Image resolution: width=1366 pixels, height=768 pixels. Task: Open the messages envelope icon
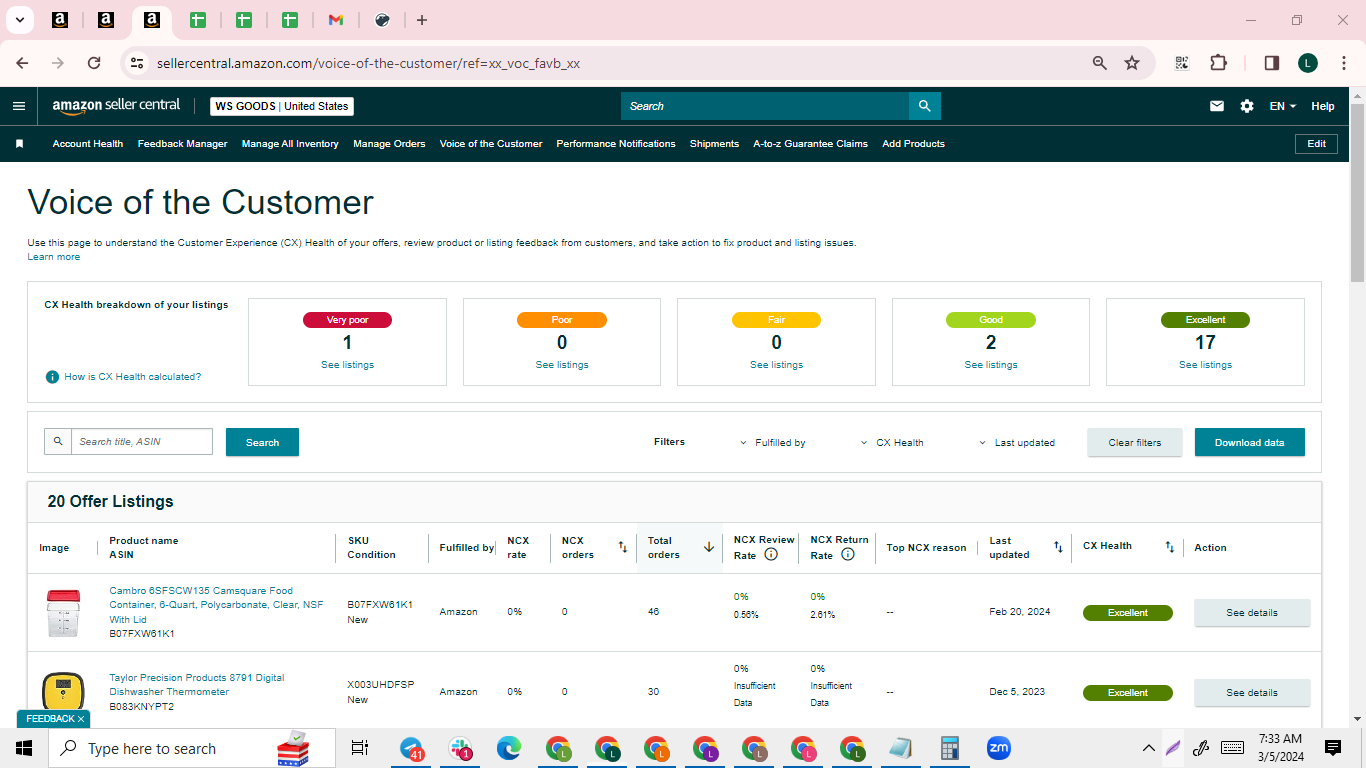1217,106
